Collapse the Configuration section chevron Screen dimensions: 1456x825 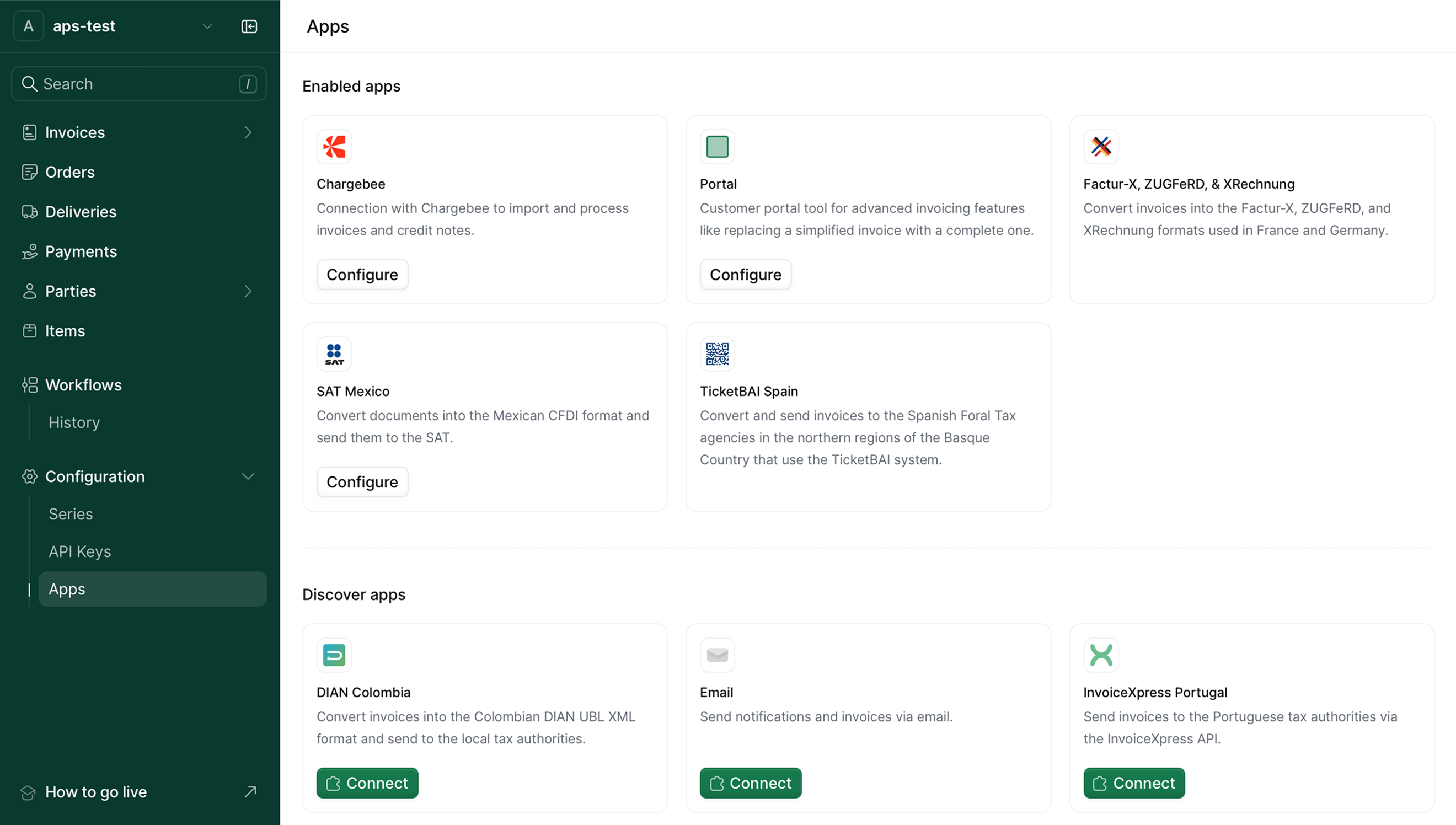click(248, 476)
